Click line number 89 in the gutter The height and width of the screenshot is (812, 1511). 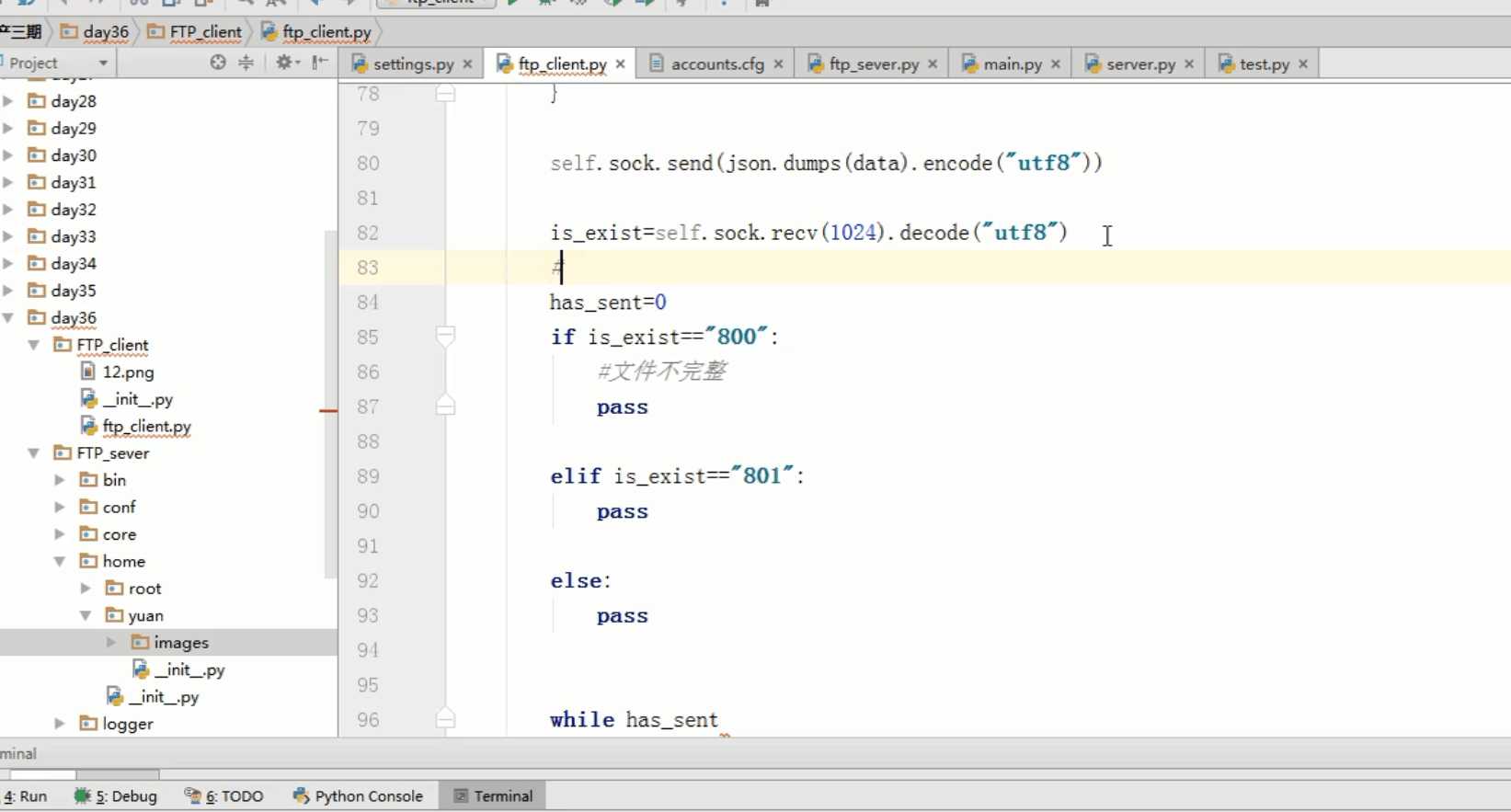pos(368,475)
